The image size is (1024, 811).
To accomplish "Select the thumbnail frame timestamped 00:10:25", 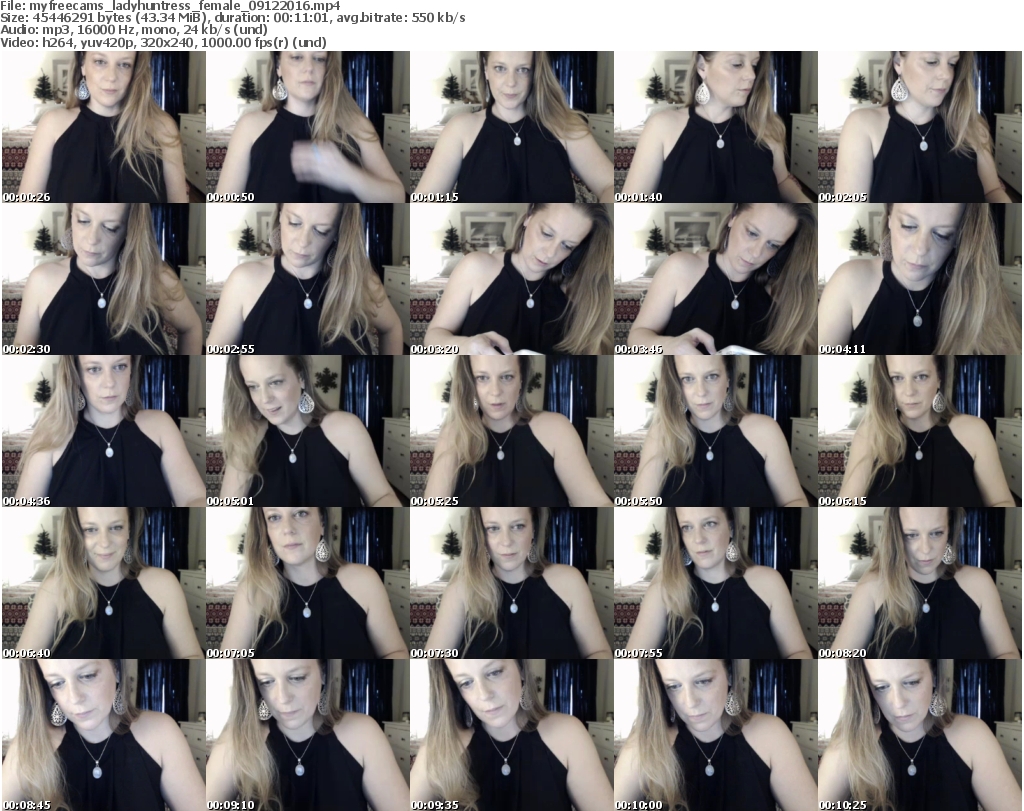I will [920, 735].
